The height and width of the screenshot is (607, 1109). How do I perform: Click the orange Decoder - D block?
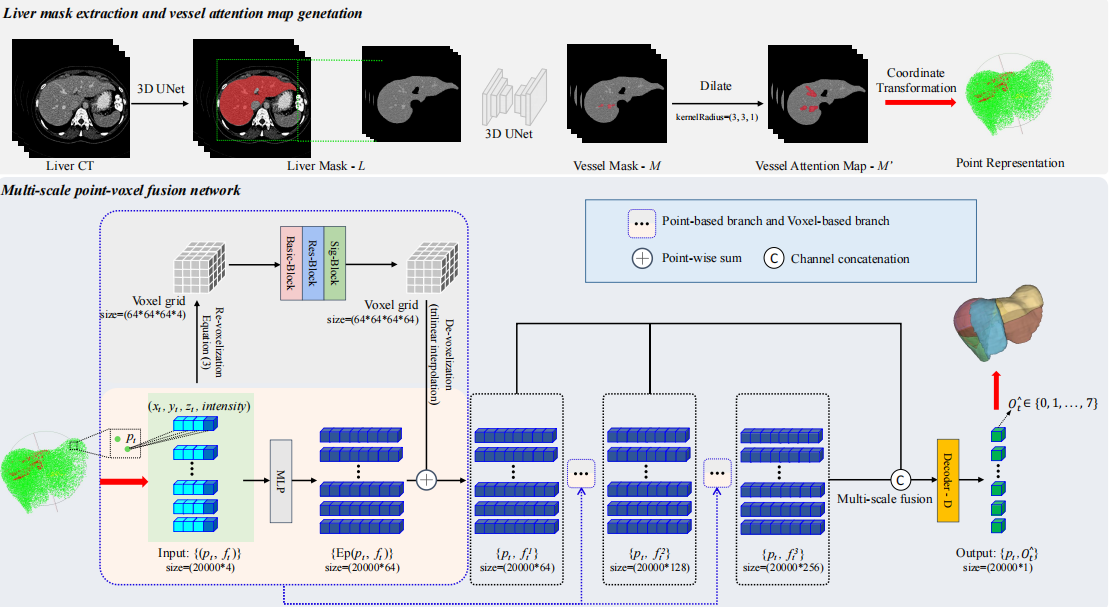tap(948, 480)
